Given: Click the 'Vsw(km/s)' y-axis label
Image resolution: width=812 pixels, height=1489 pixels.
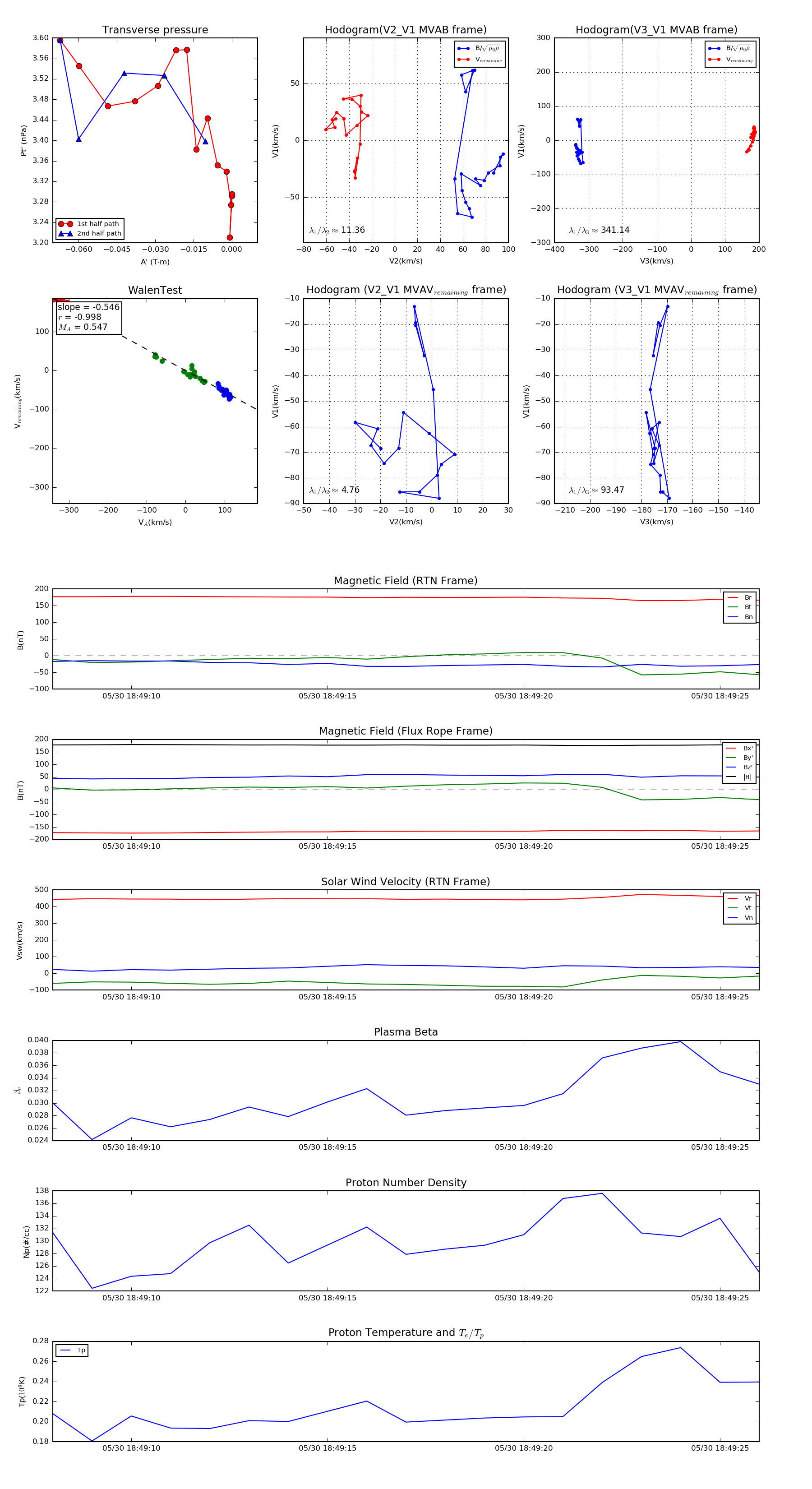Looking at the screenshot, I should [20, 940].
